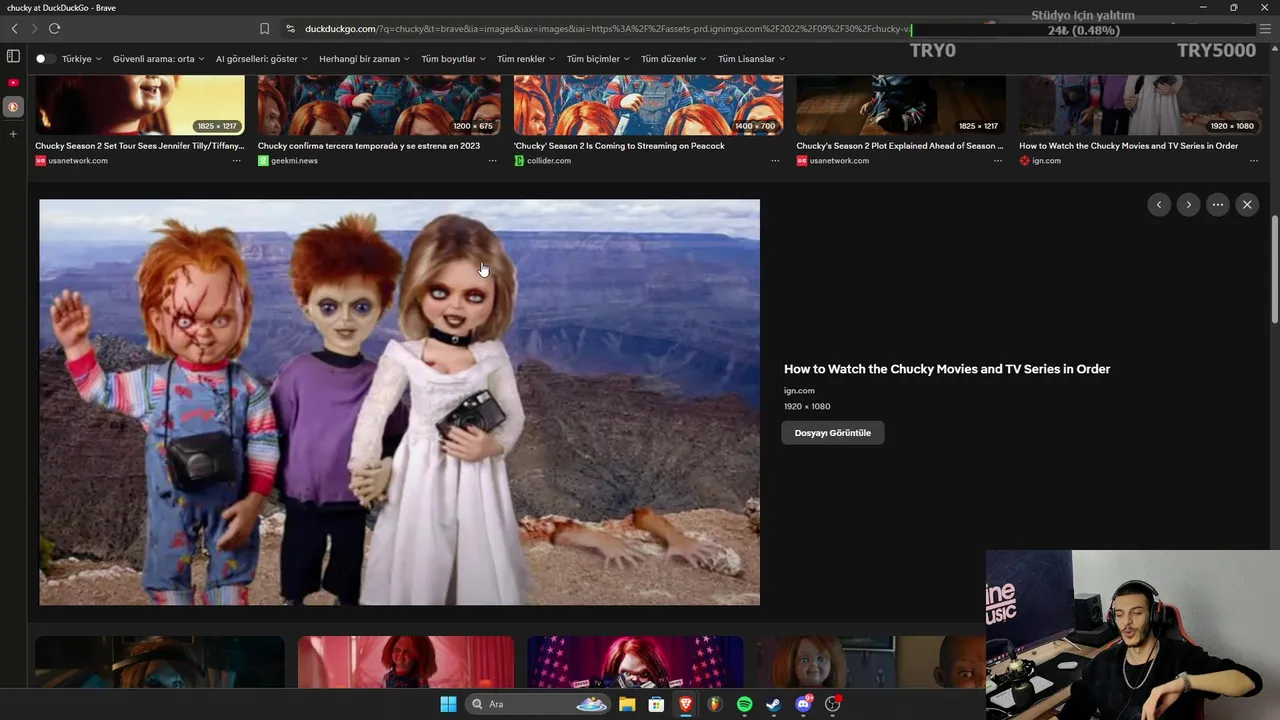Open more options for collider.com result

pyautogui.click(x=775, y=161)
